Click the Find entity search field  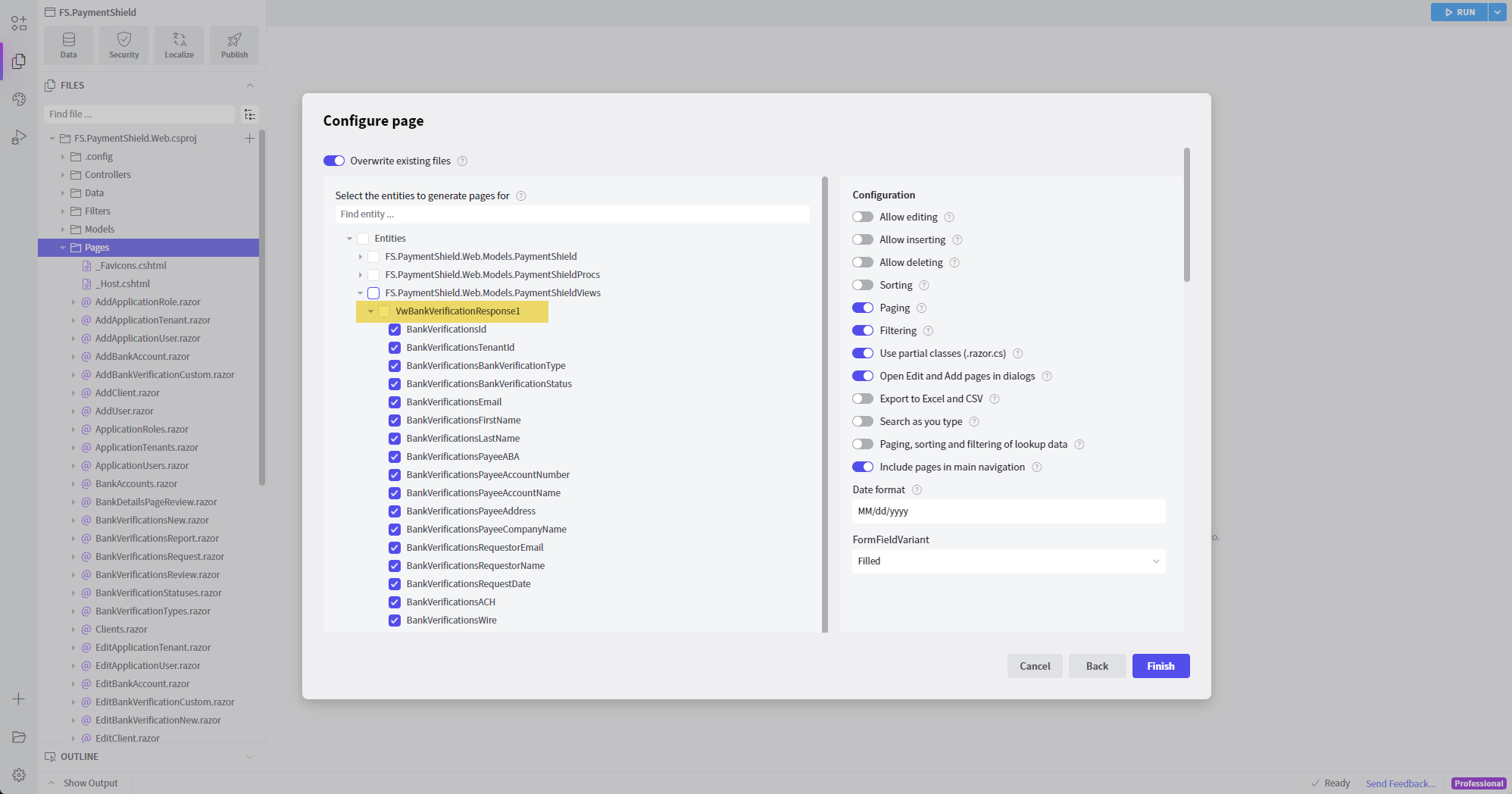pos(572,214)
